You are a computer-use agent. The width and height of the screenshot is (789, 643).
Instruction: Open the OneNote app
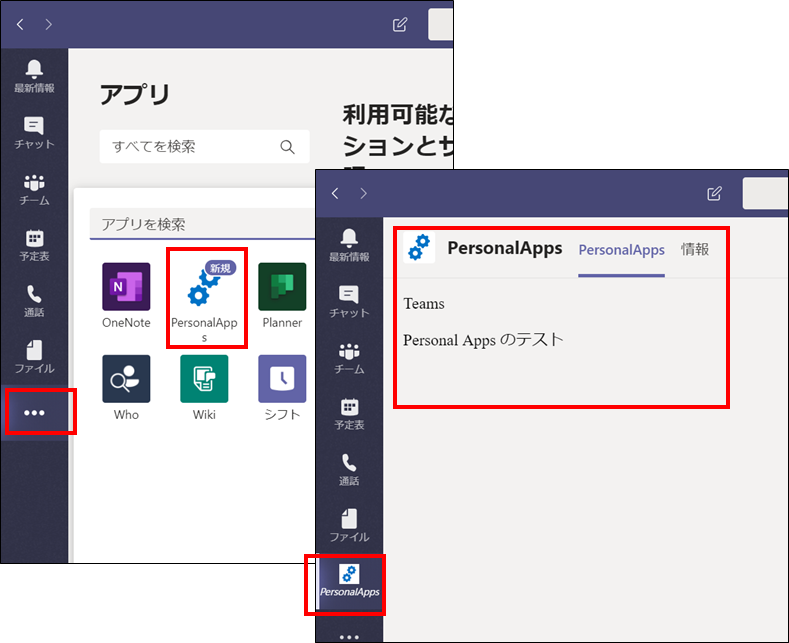coord(126,296)
